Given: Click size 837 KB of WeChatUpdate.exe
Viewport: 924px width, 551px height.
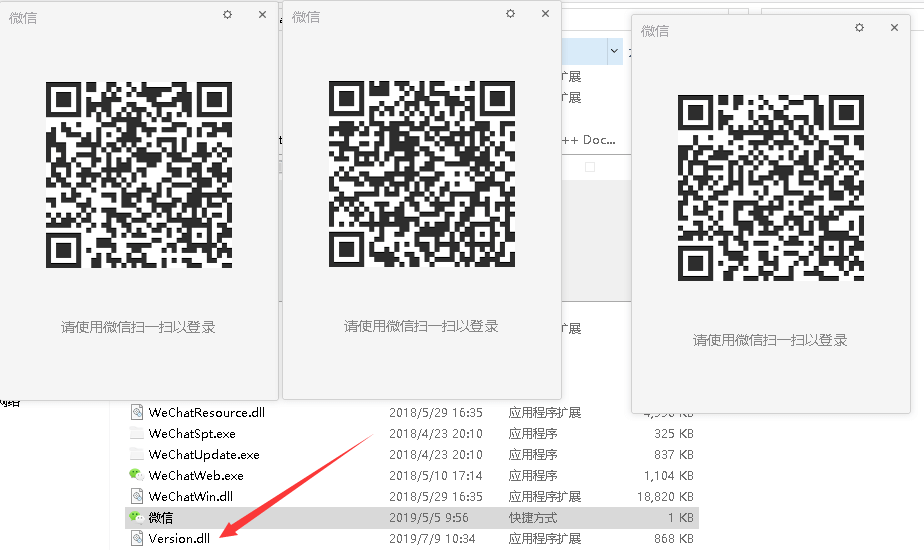Looking at the screenshot, I should tap(674, 455).
